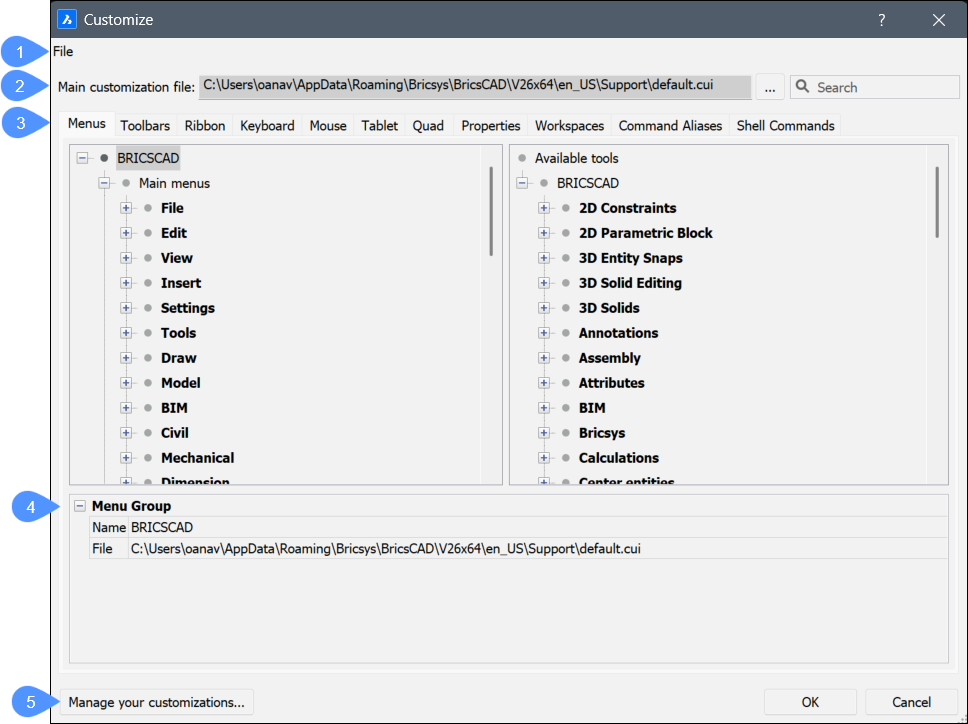Click the BricsCAD logo icon in title bar

click(x=67, y=19)
